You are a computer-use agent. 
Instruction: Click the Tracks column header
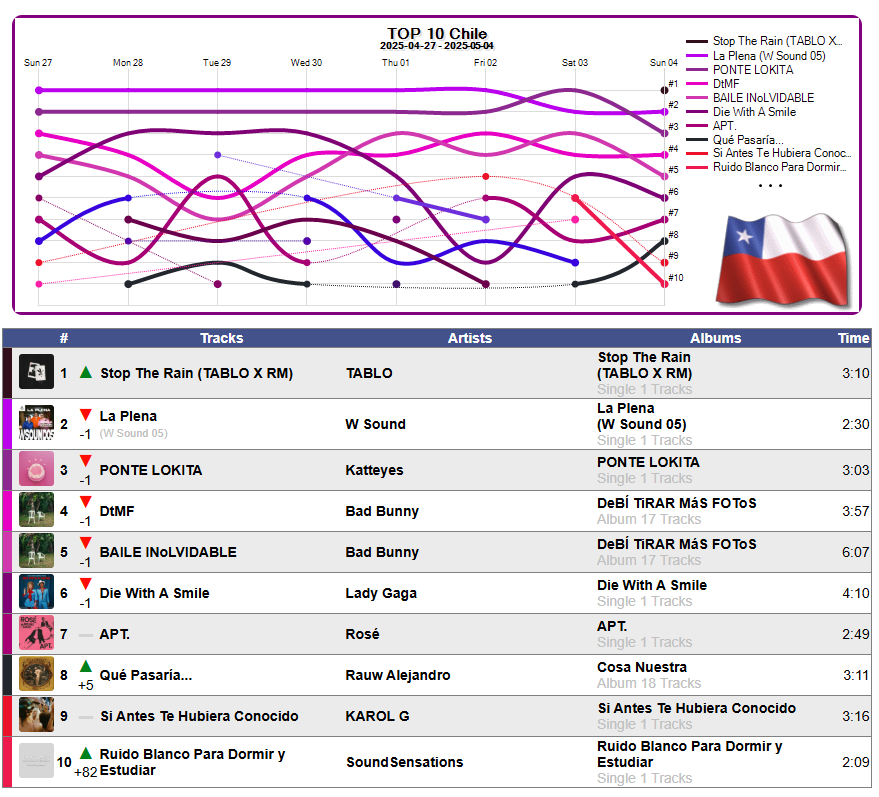point(222,338)
